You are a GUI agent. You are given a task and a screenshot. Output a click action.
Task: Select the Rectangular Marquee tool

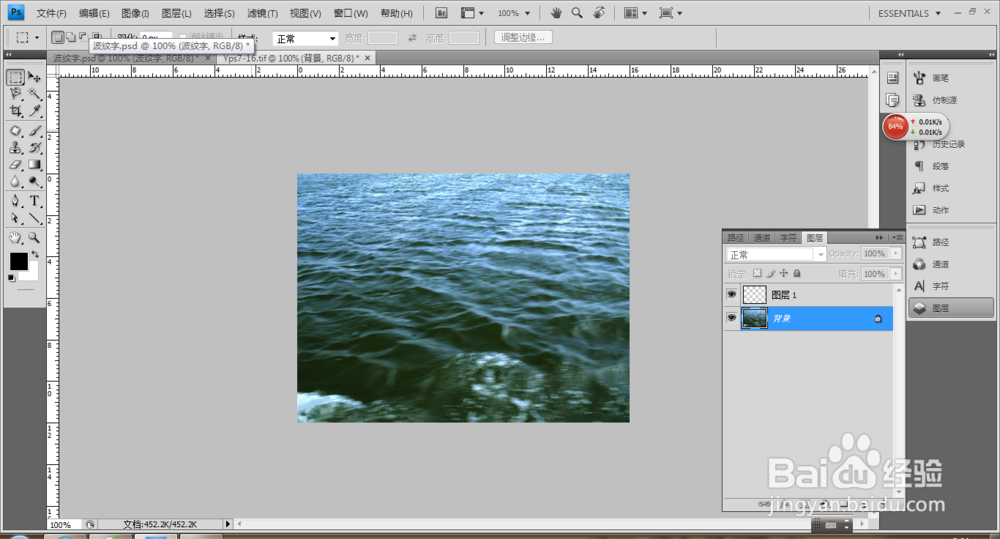point(16,77)
